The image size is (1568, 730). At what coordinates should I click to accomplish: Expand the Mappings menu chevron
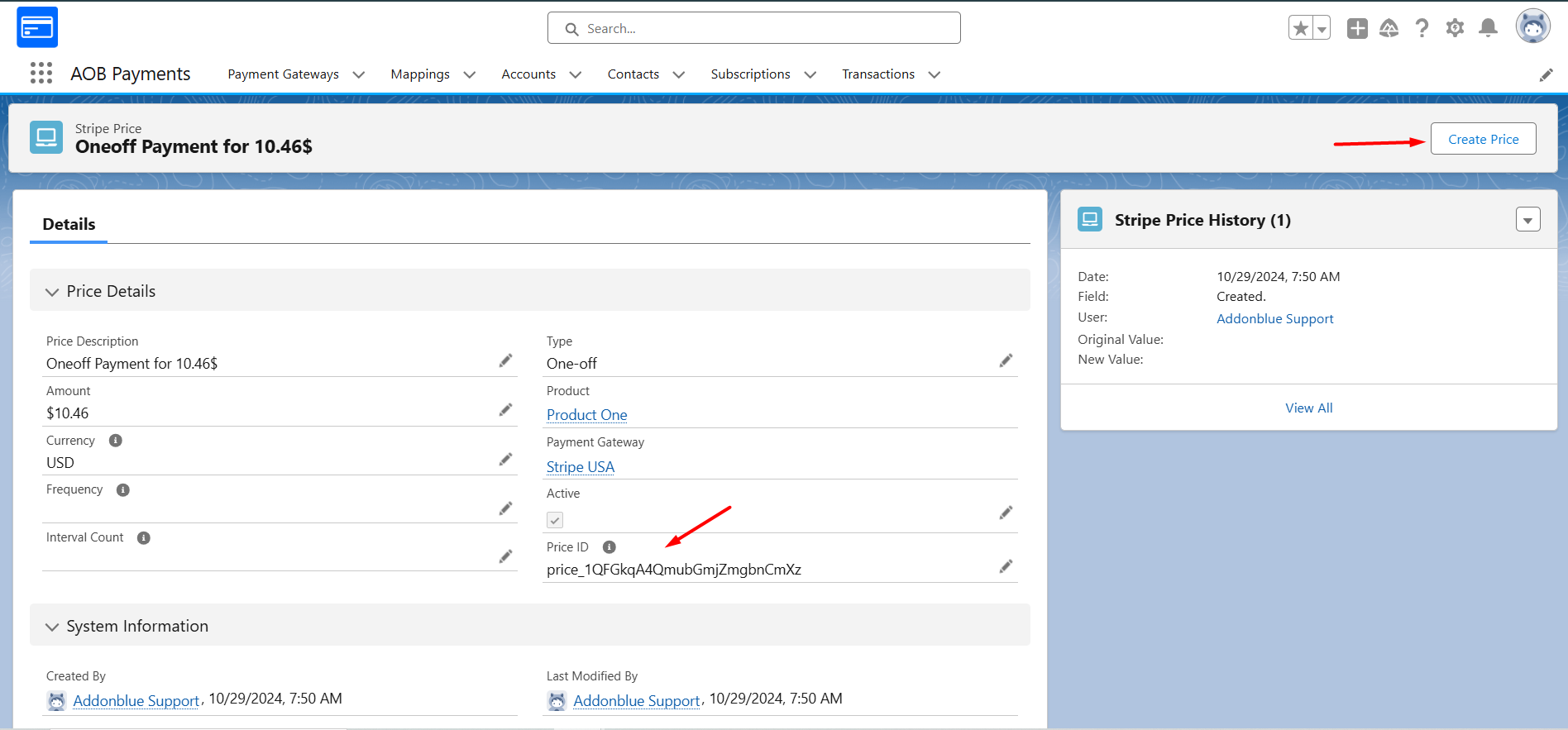click(470, 74)
